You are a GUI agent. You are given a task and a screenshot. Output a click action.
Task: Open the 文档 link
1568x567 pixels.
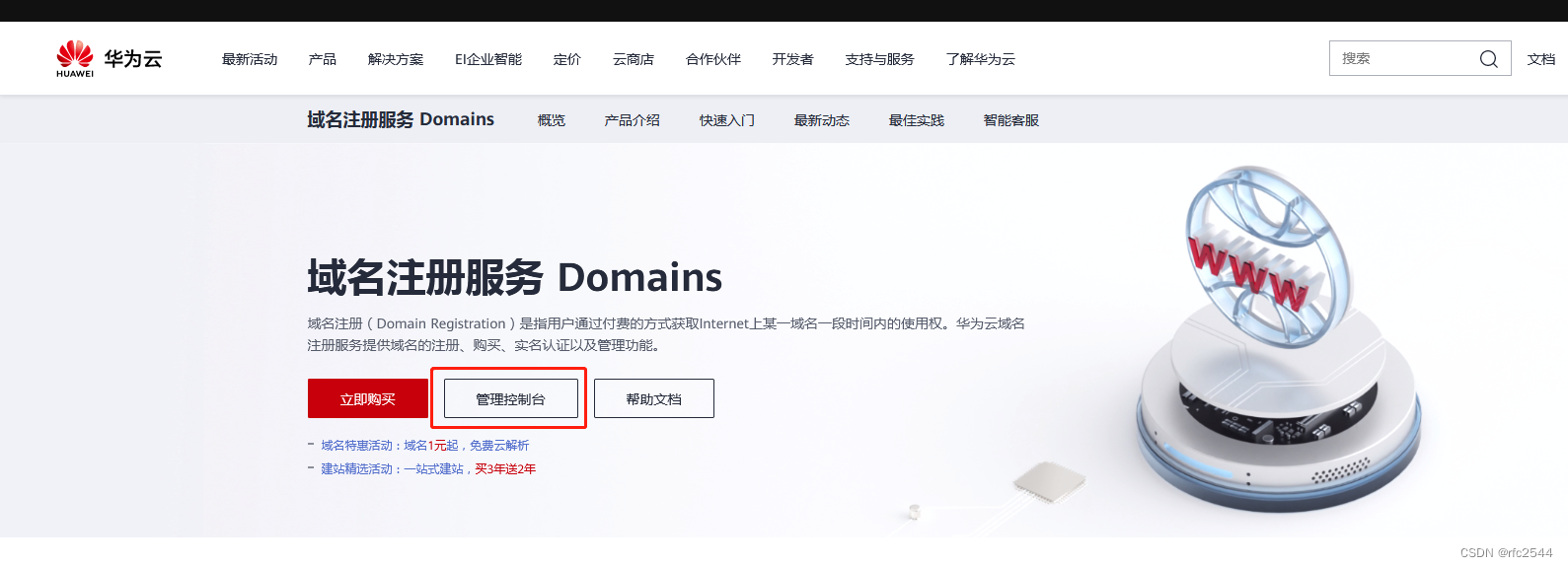pos(1541,59)
